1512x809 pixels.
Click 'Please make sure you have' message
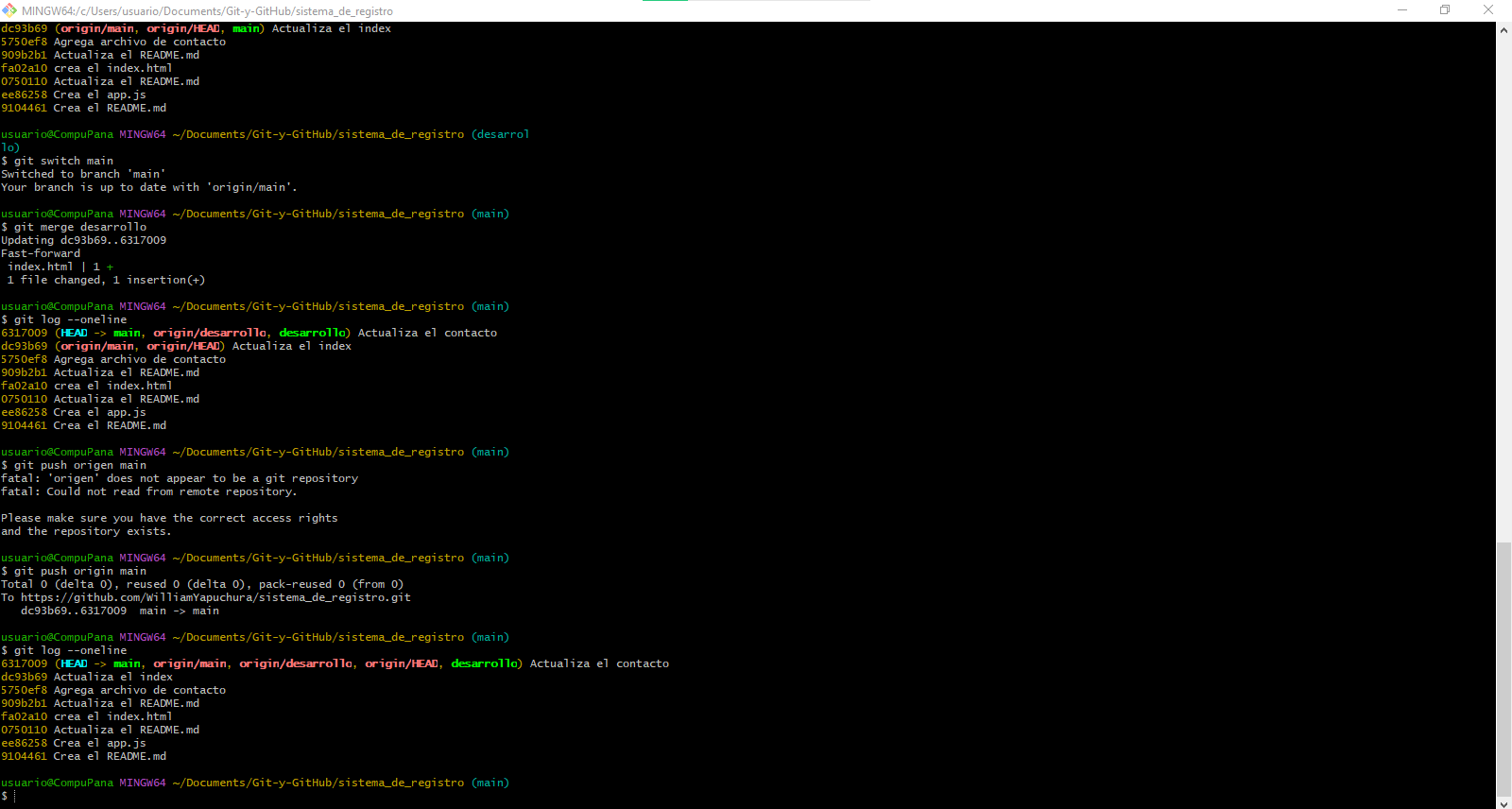[169, 518]
